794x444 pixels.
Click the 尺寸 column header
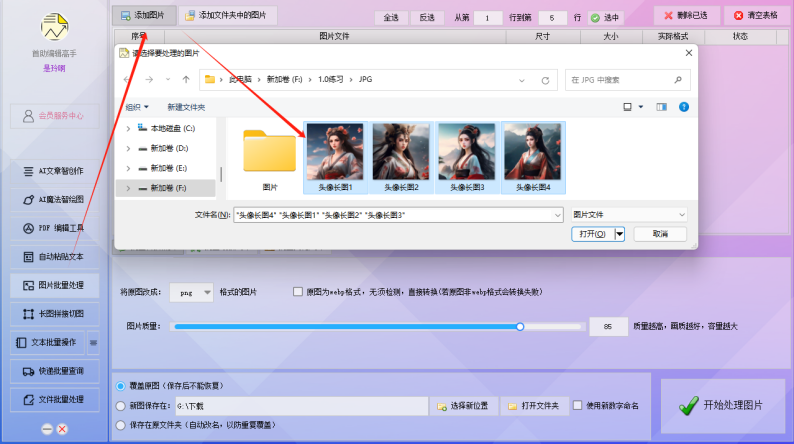click(543, 36)
